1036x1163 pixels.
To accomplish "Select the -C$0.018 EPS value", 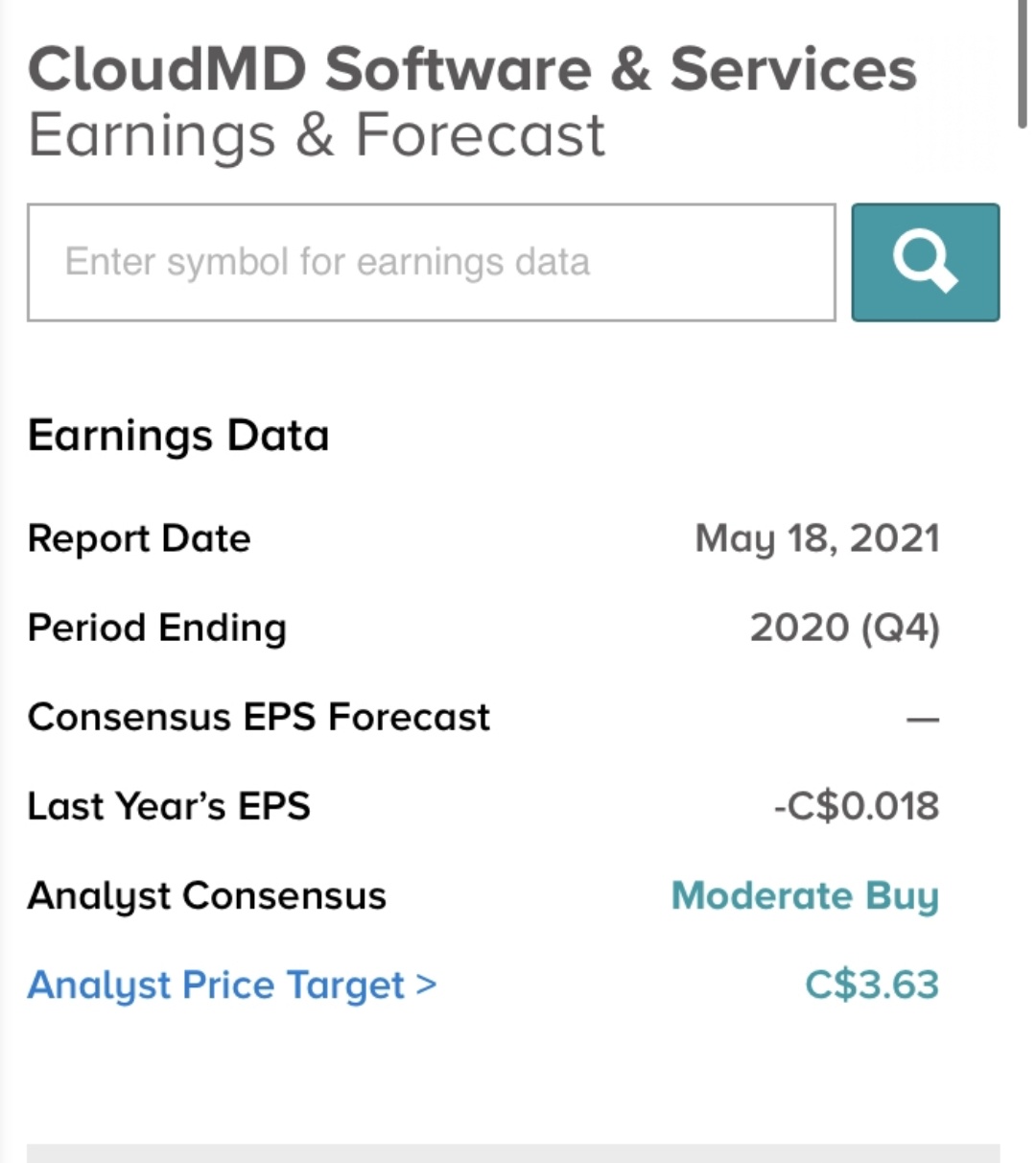I will pos(856,806).
